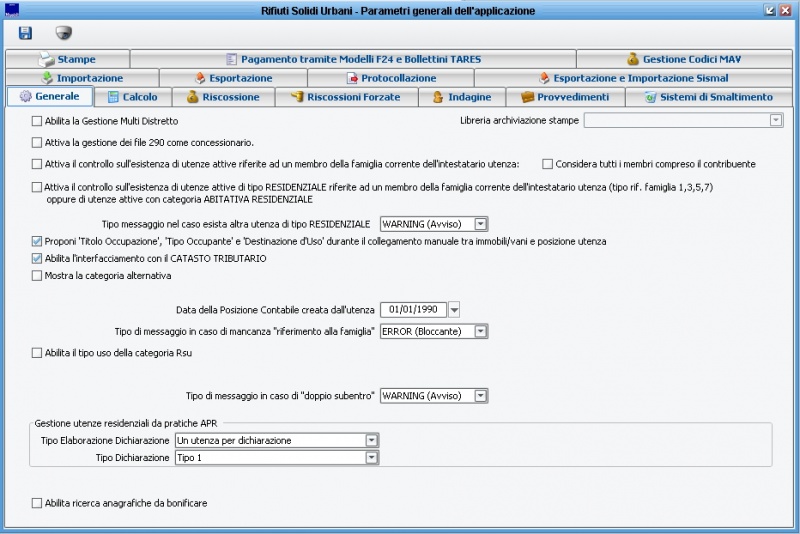Open the Riscossioni Forzate tab
Viewport: 800px width, 534px height.
[x=346, y=97]
